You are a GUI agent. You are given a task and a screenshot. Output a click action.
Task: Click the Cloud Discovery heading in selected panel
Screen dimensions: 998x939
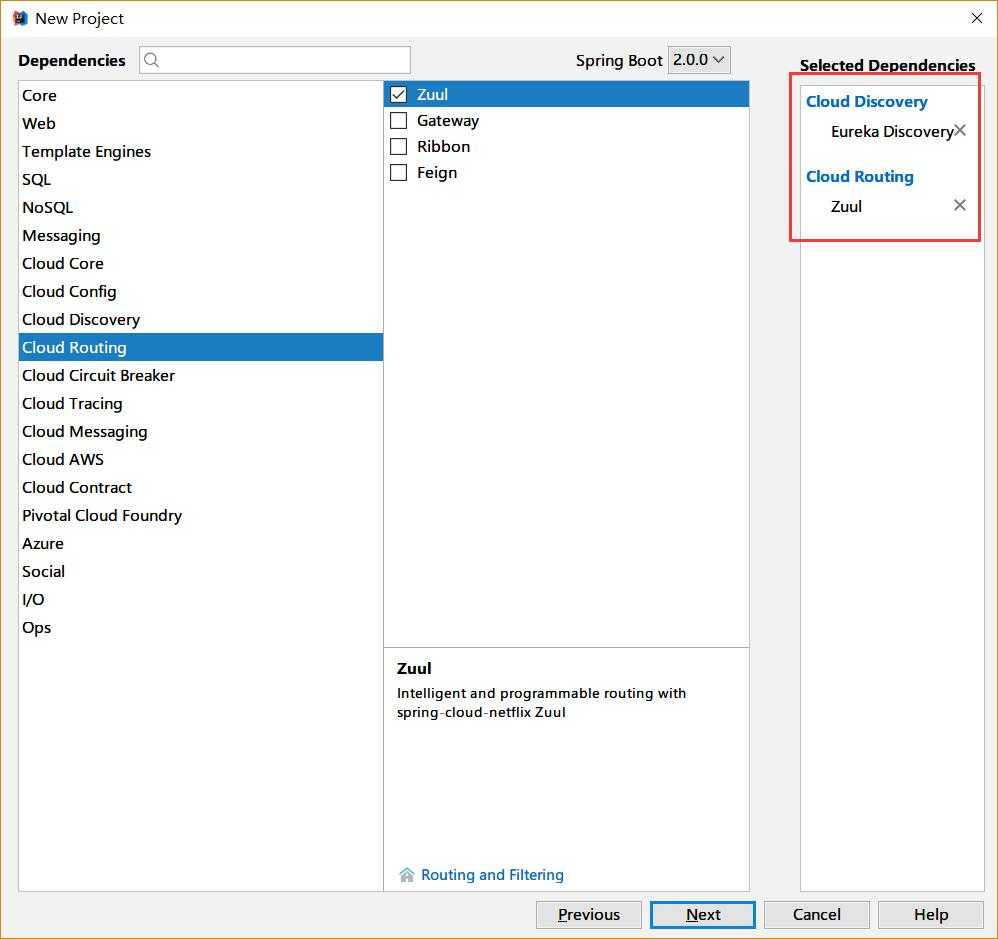coord(866,102)
